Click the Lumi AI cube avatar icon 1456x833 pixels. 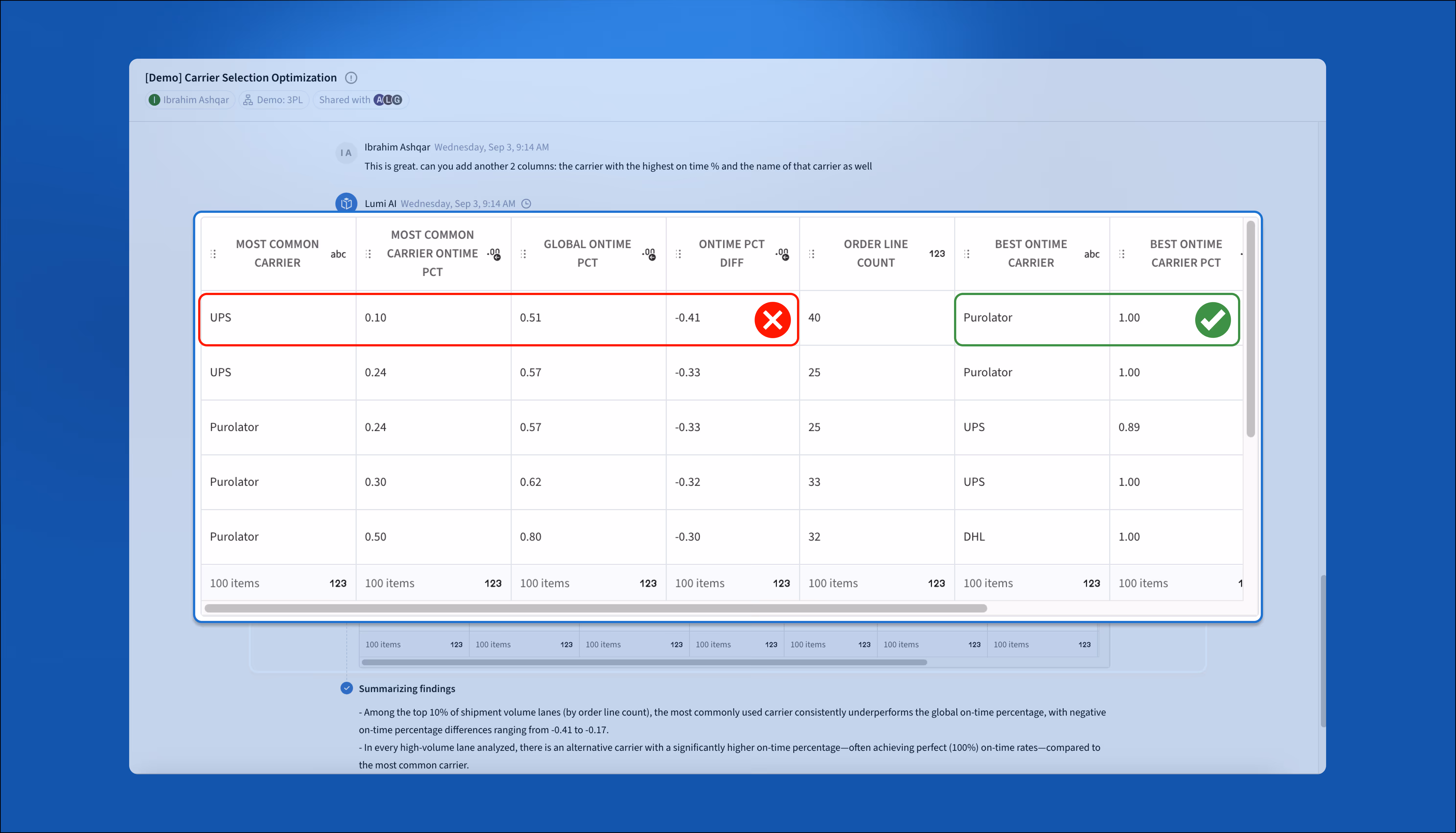[x=346, y=203]
